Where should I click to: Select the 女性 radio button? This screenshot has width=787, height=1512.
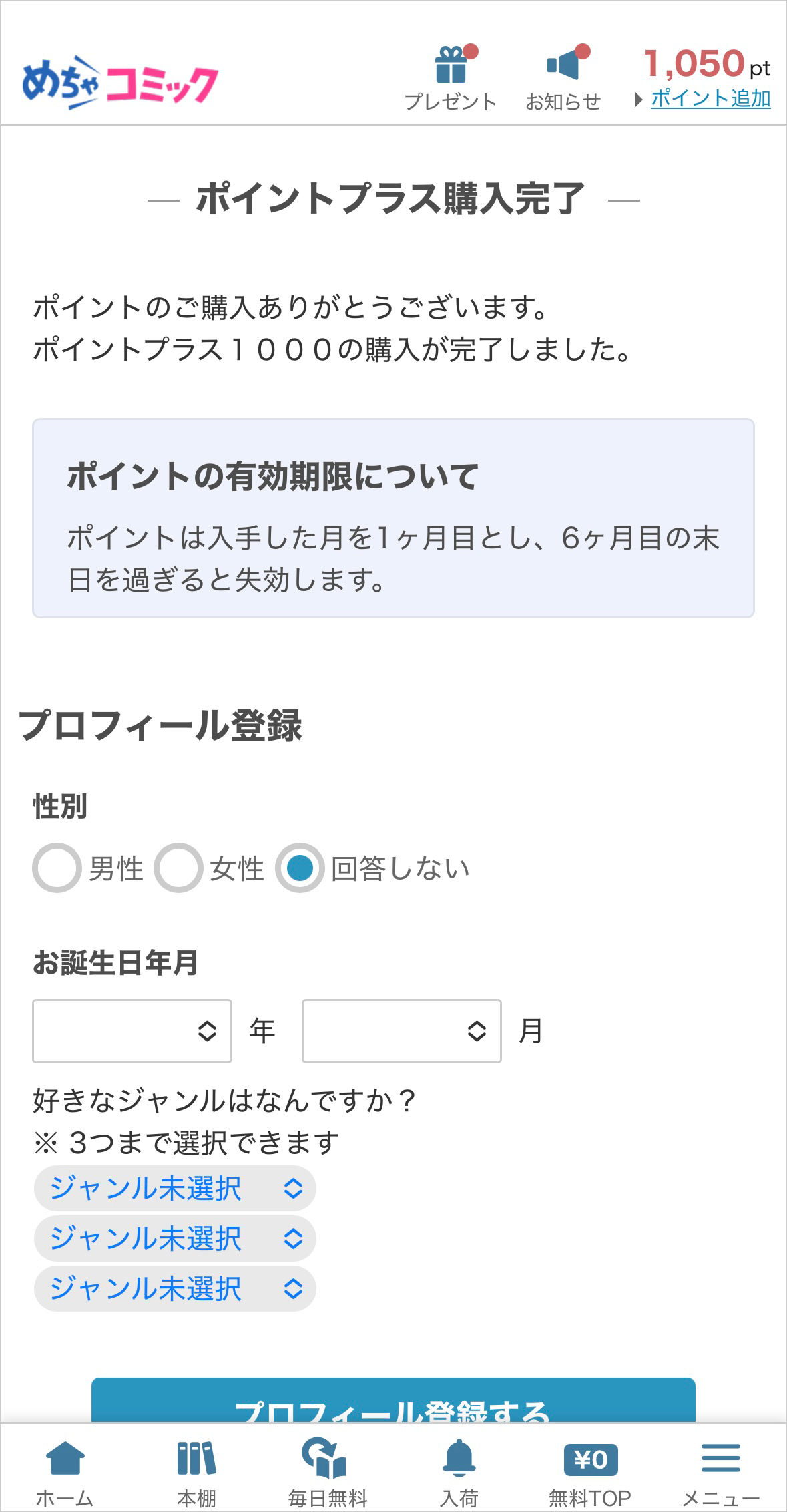point(178,868)
